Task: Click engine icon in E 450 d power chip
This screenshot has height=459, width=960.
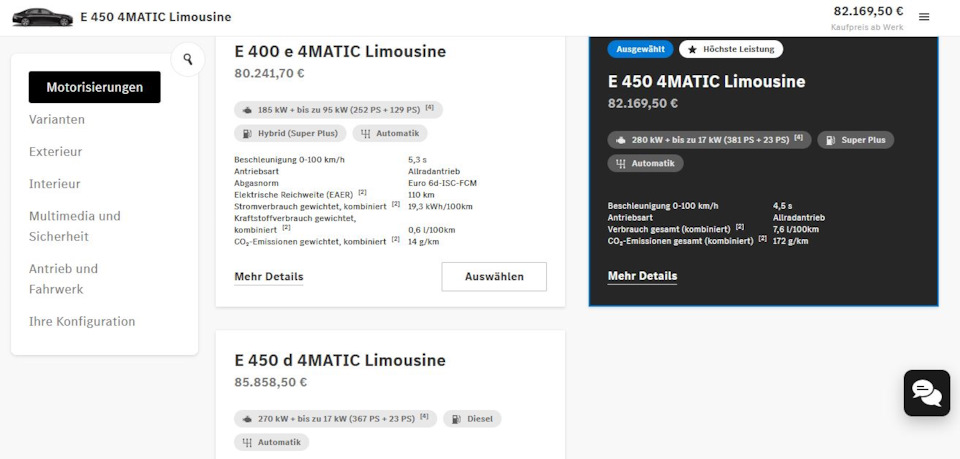Action: click(x=247, y=419)
